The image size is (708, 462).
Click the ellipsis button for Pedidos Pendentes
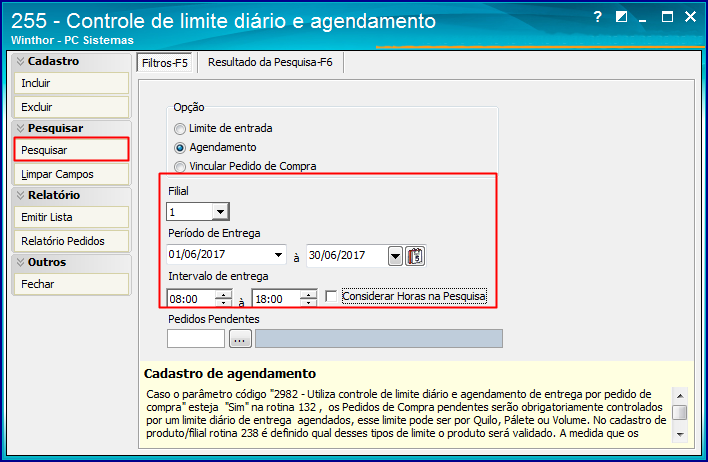240,339
